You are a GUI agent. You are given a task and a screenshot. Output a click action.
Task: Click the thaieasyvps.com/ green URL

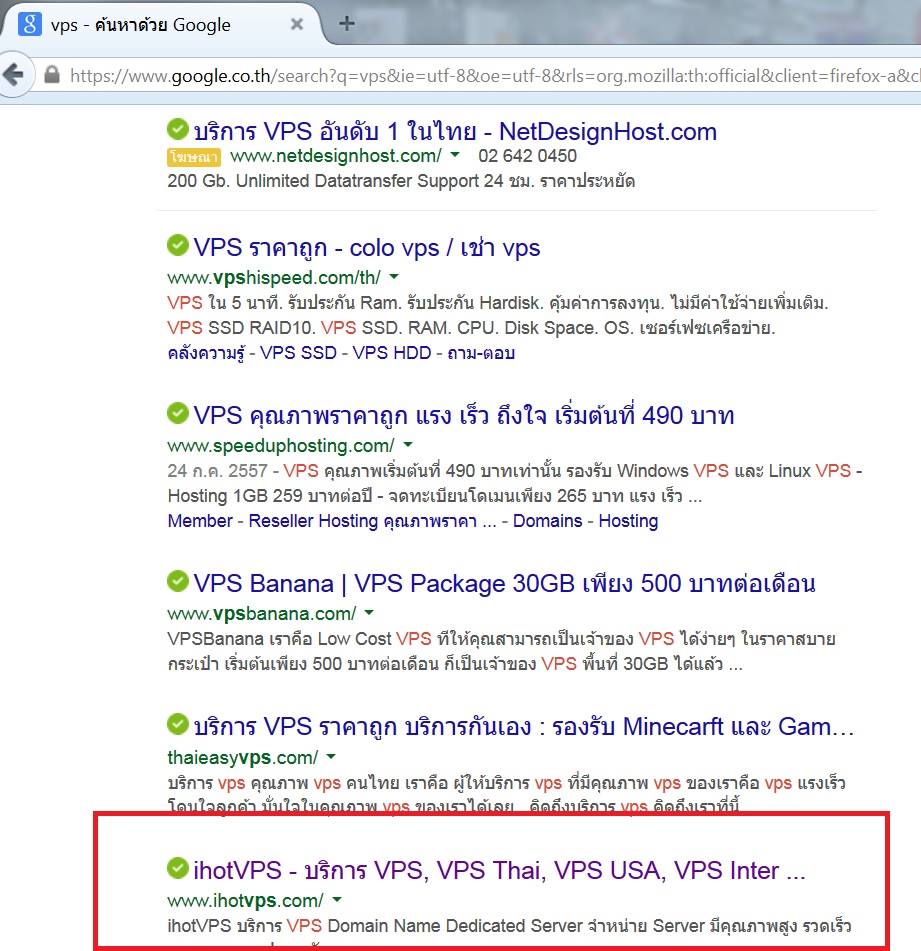(243, 758)
